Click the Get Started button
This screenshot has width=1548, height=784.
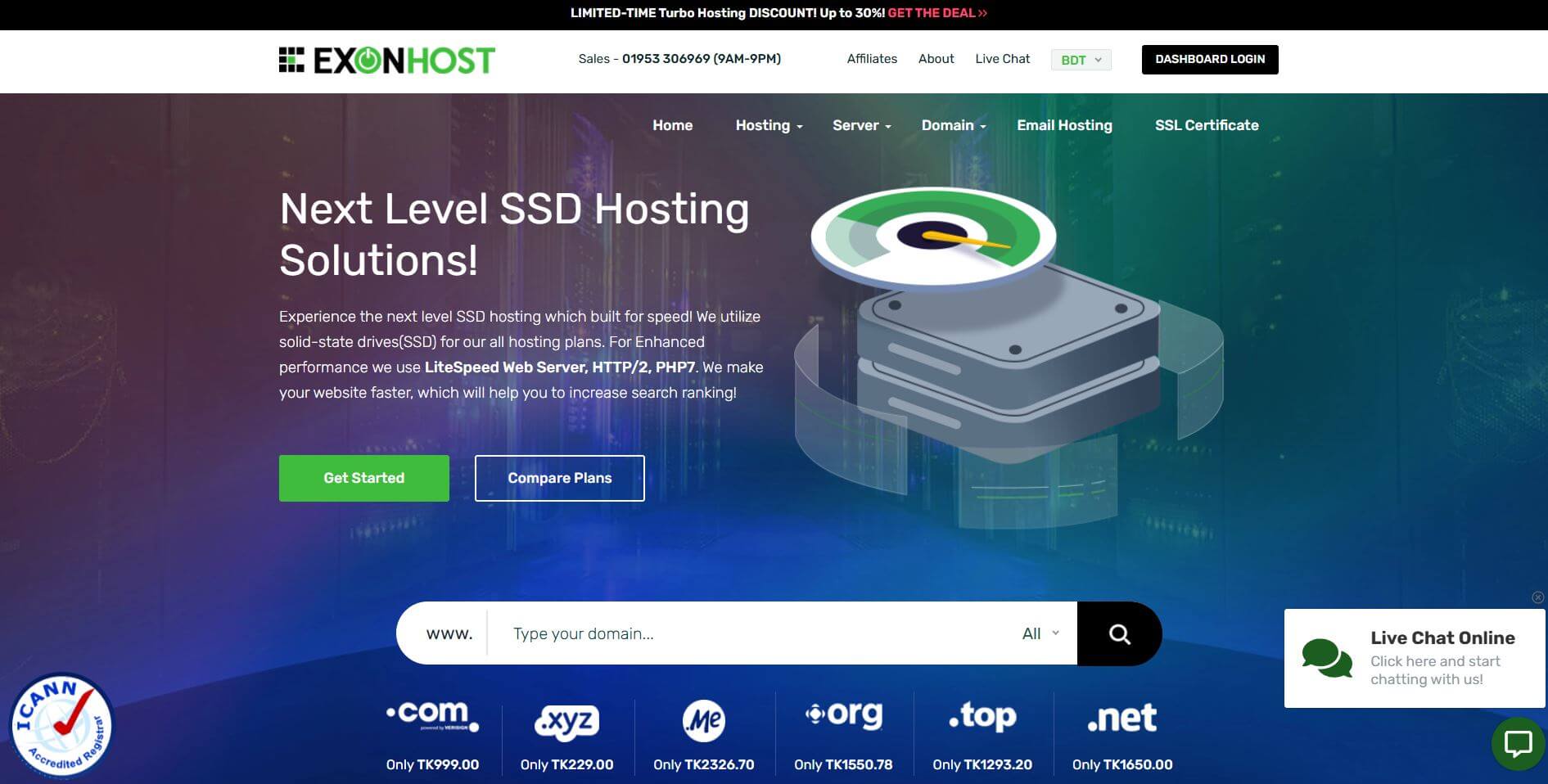(x=364, y=478)
